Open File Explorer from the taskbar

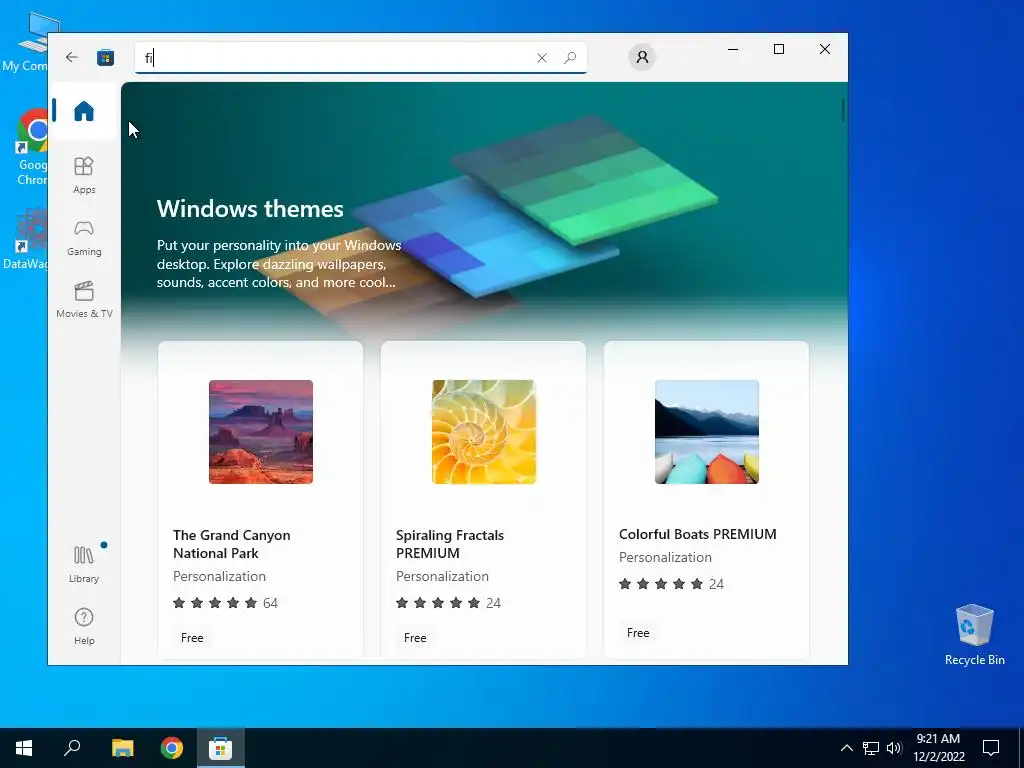[x=122, y=748]
